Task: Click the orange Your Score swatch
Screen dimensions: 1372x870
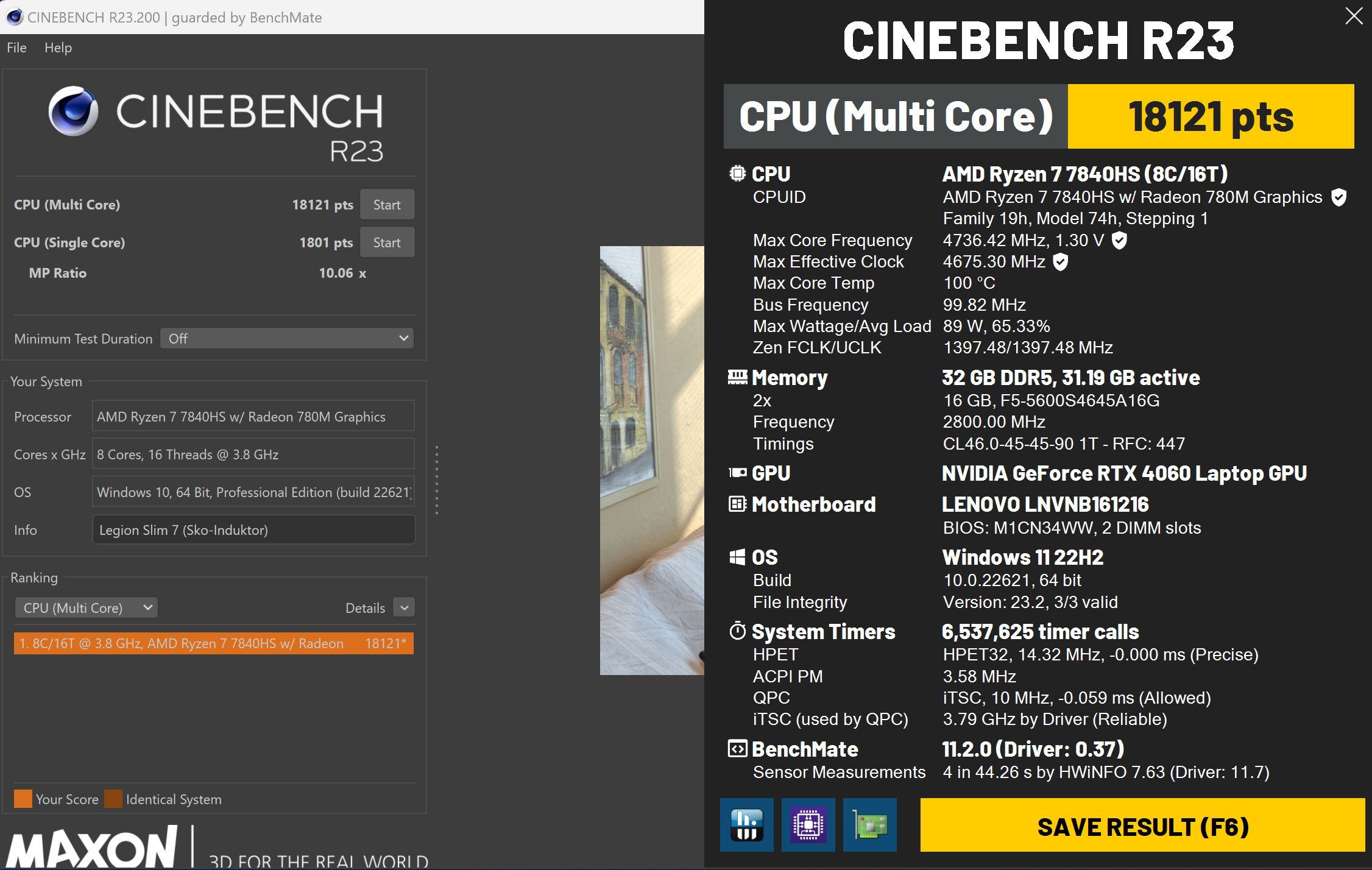Action: tap(23, 799)
